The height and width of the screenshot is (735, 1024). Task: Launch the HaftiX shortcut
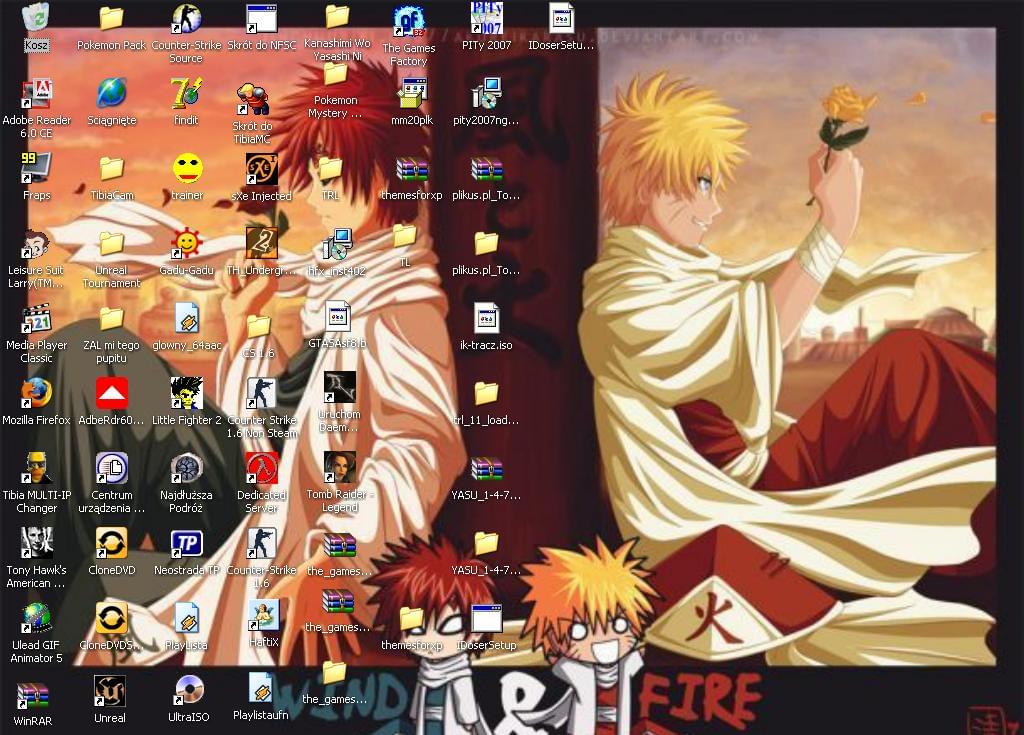[x=264, y=615]
